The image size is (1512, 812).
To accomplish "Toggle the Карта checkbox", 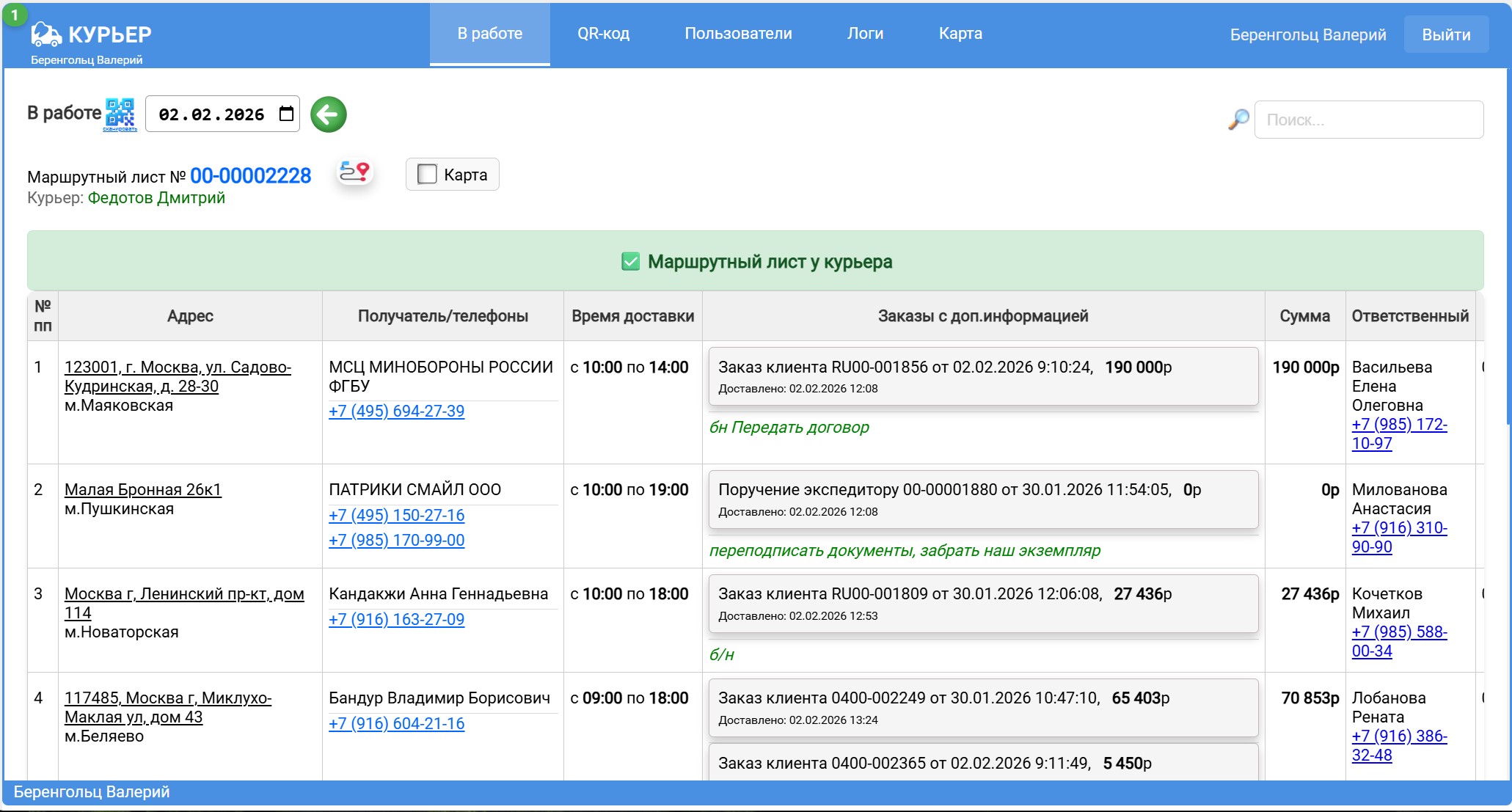I will pyautogui.click(x=426, y=175).
